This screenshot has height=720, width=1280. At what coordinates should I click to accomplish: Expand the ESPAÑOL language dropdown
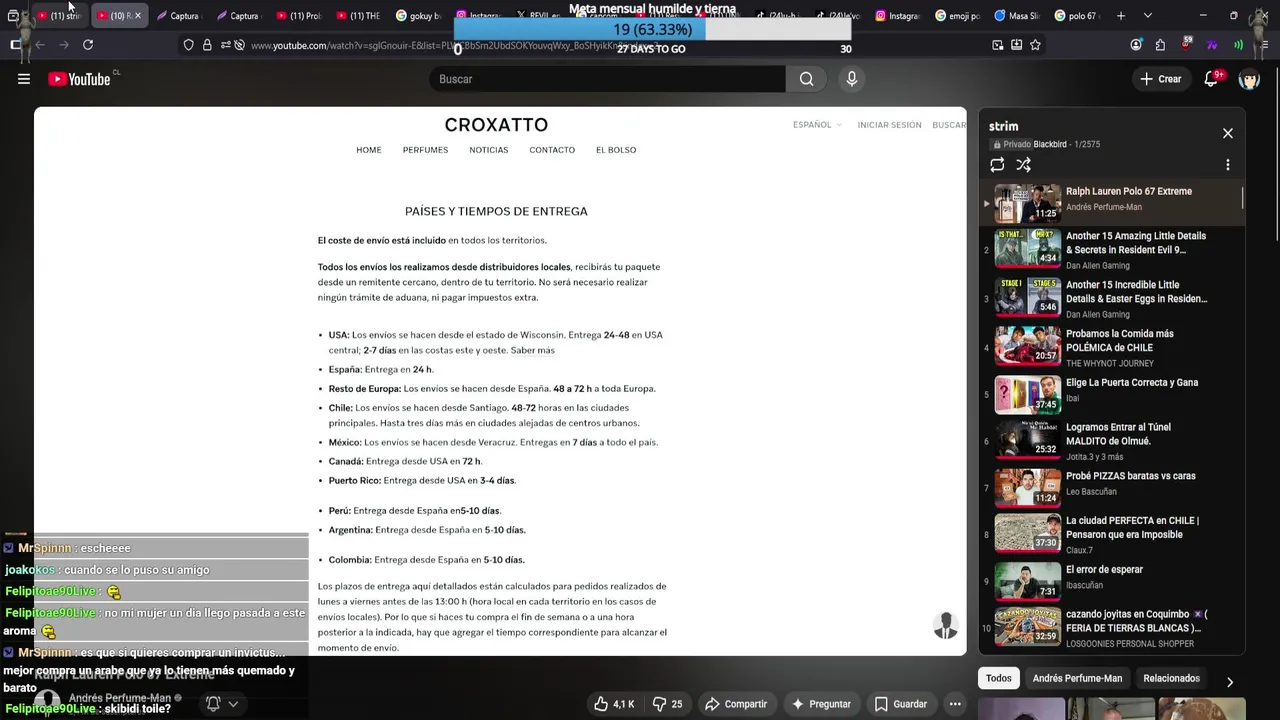[x=817, y=125]
